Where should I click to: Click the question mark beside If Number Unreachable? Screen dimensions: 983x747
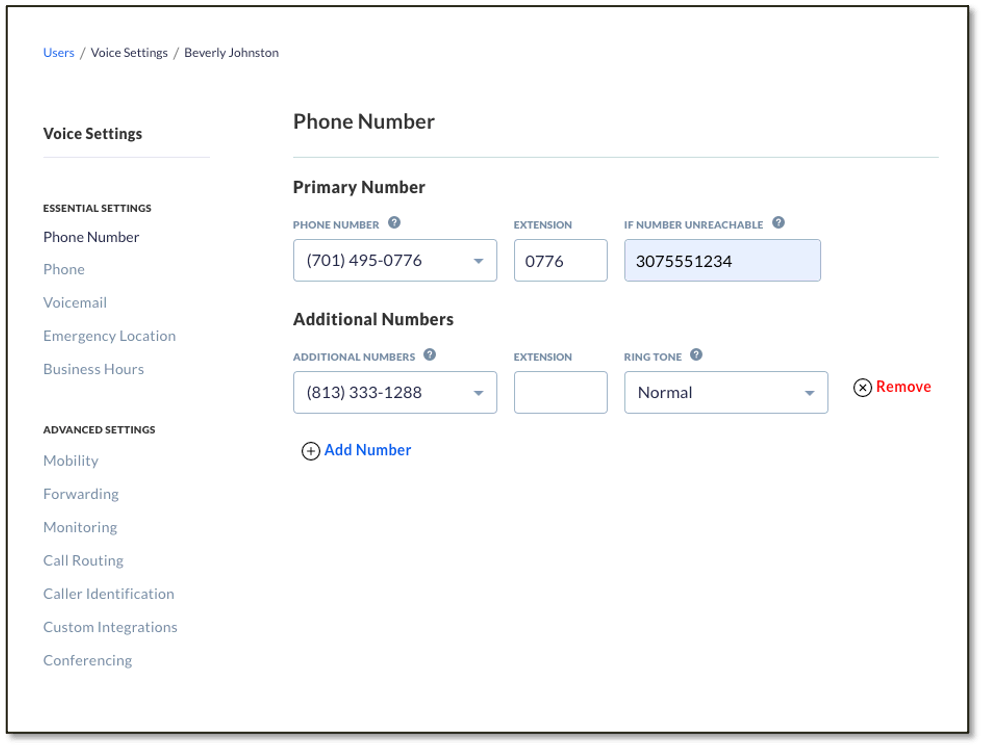pyautogui.click(x=778, y=223)
